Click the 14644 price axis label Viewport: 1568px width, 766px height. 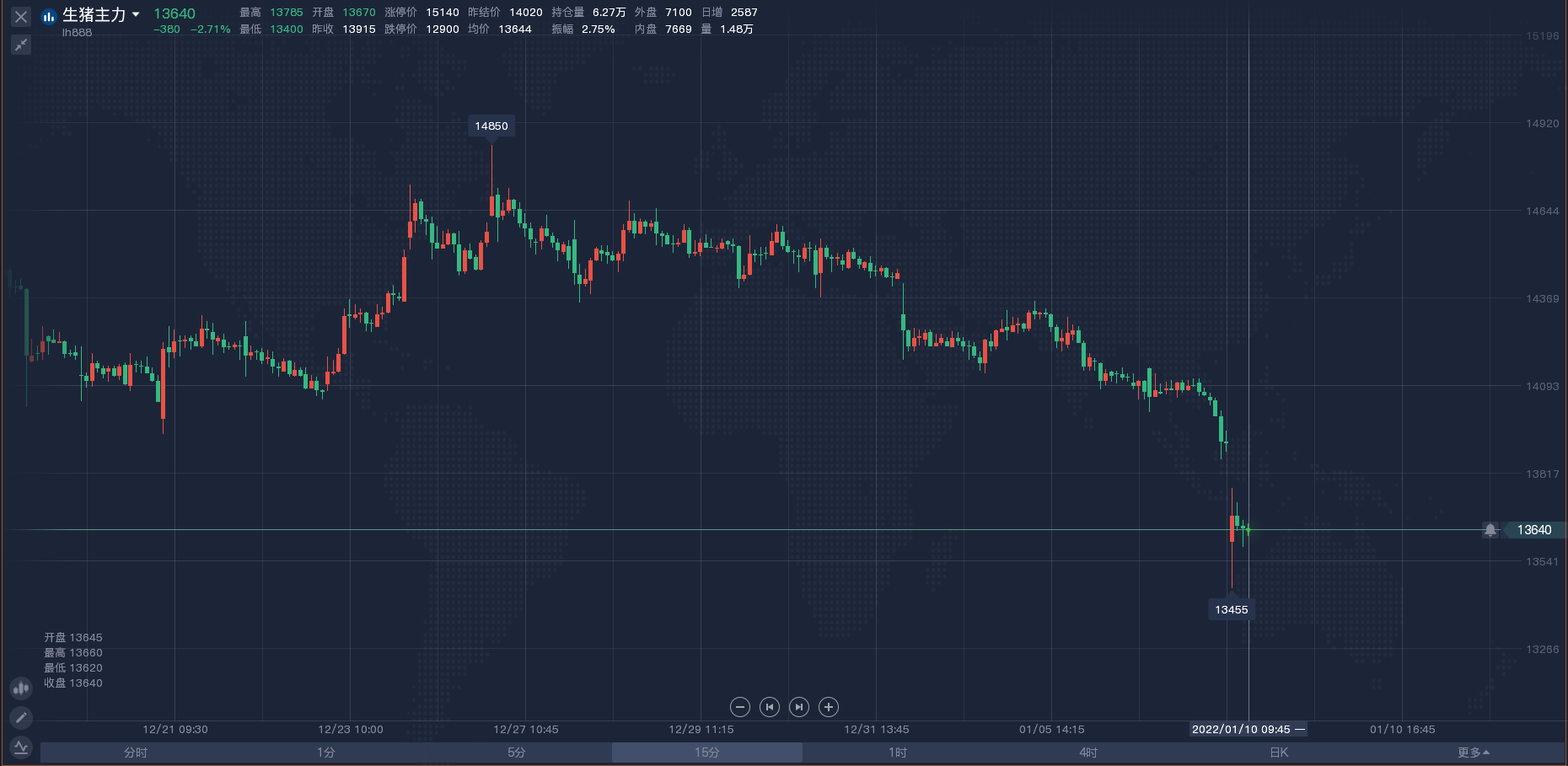(1543, 212)
